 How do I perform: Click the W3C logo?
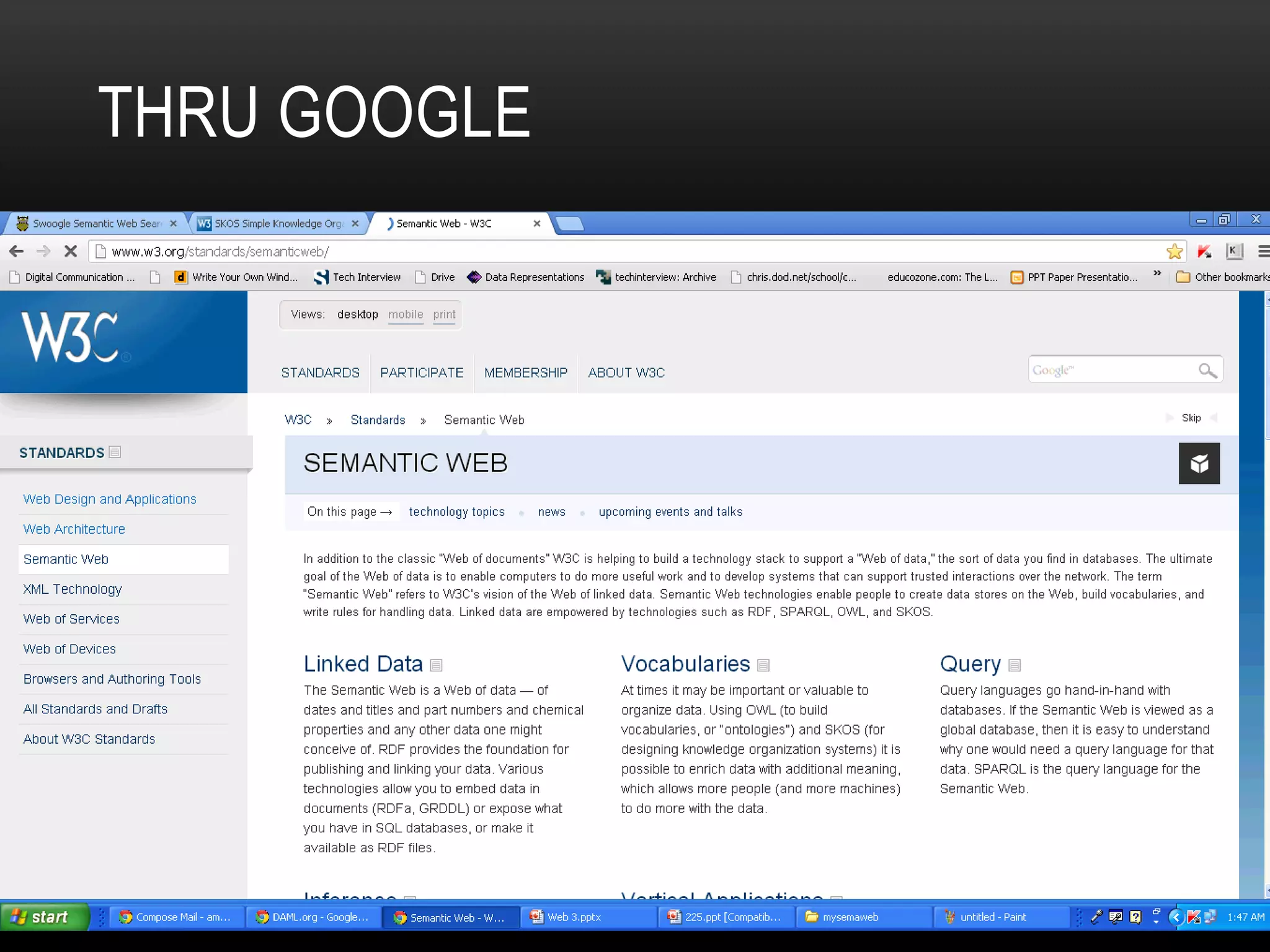pyautogui.click(x=76, y=337)
